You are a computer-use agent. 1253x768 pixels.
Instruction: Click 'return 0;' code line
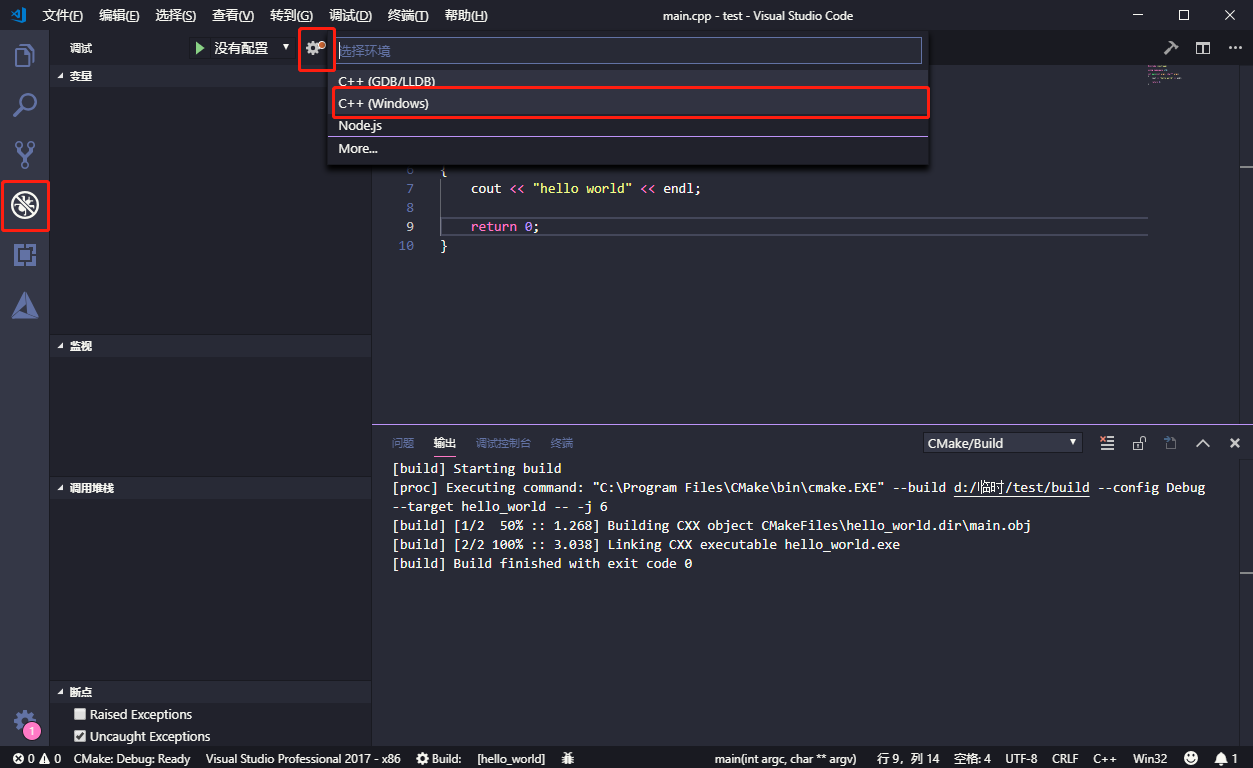tap(505, 226)
